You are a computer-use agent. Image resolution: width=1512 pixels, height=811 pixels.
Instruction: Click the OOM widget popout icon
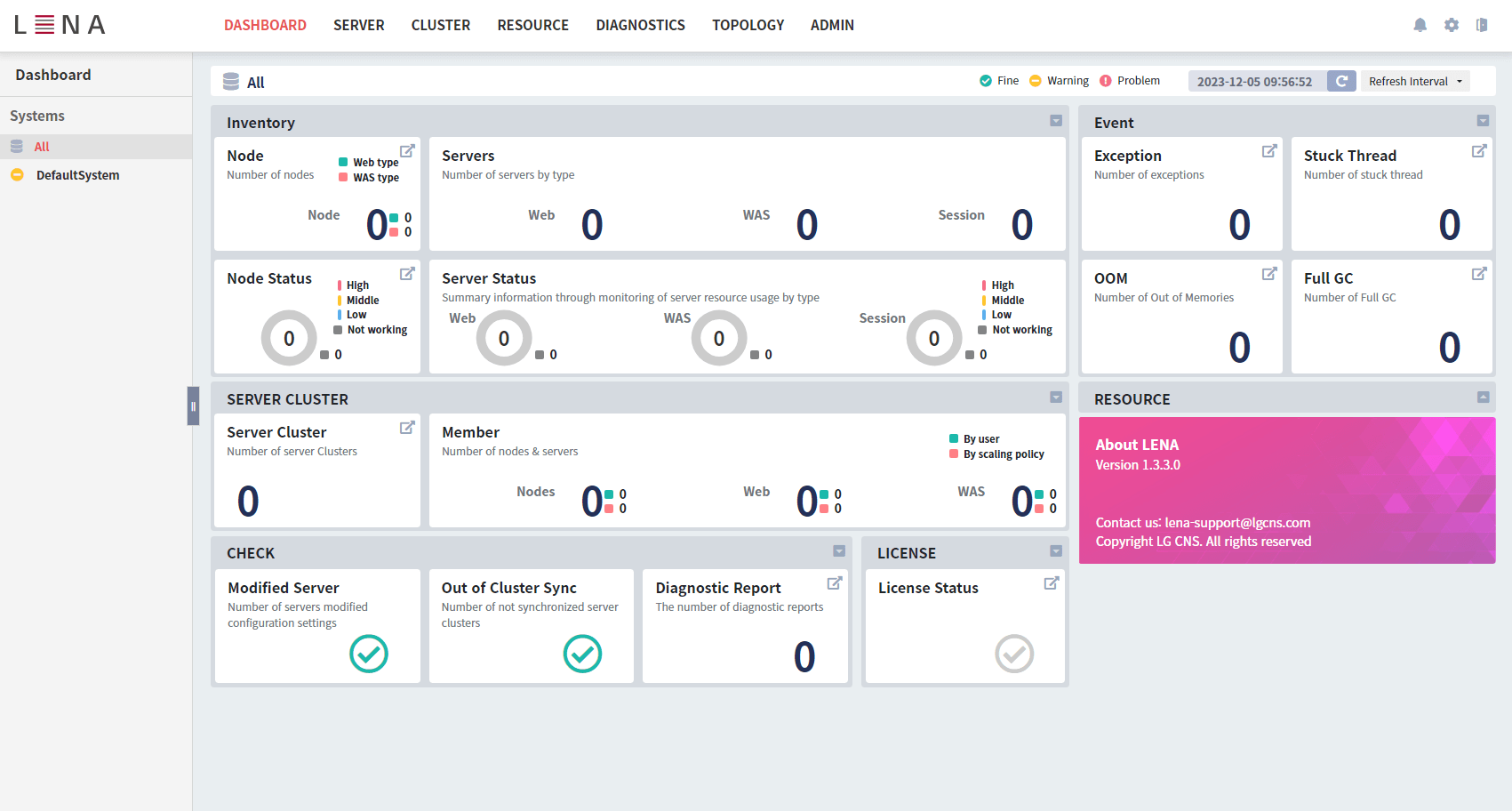[x=1269, y=273]
